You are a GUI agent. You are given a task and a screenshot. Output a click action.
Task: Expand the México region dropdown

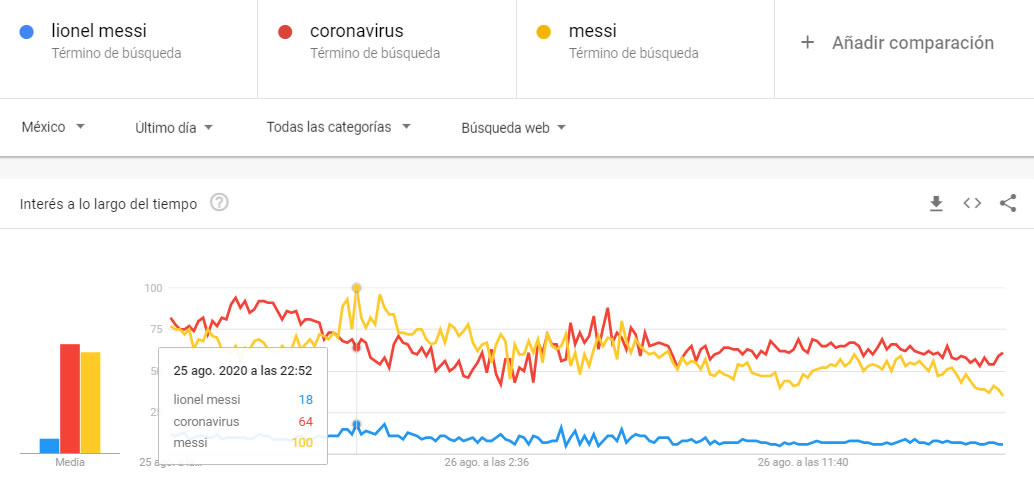point(53,127)
